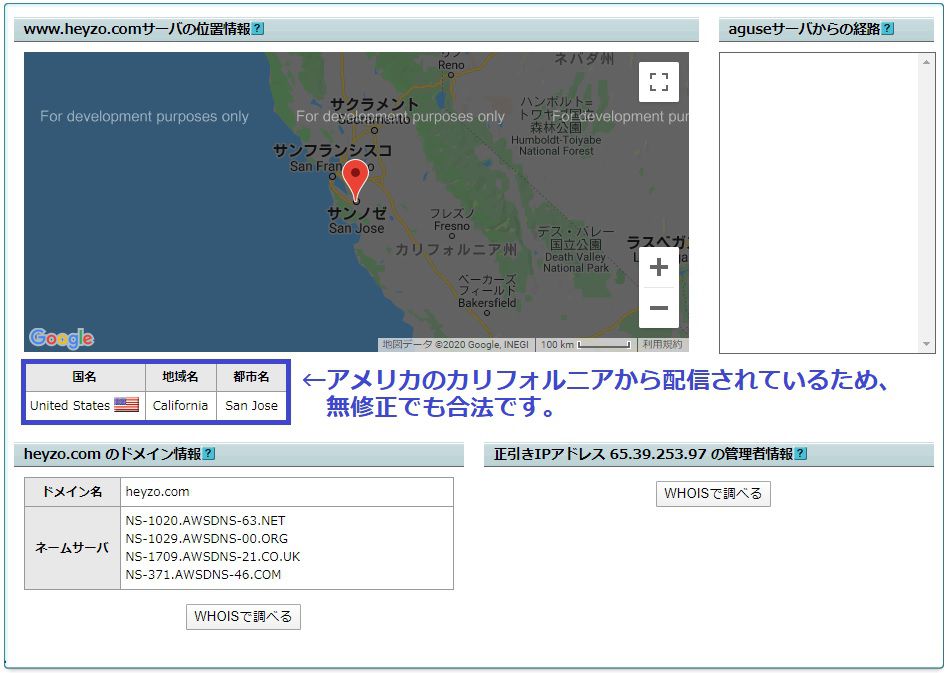
Task: Open the 利用規約 link on the map
Action: click(662, 344)
